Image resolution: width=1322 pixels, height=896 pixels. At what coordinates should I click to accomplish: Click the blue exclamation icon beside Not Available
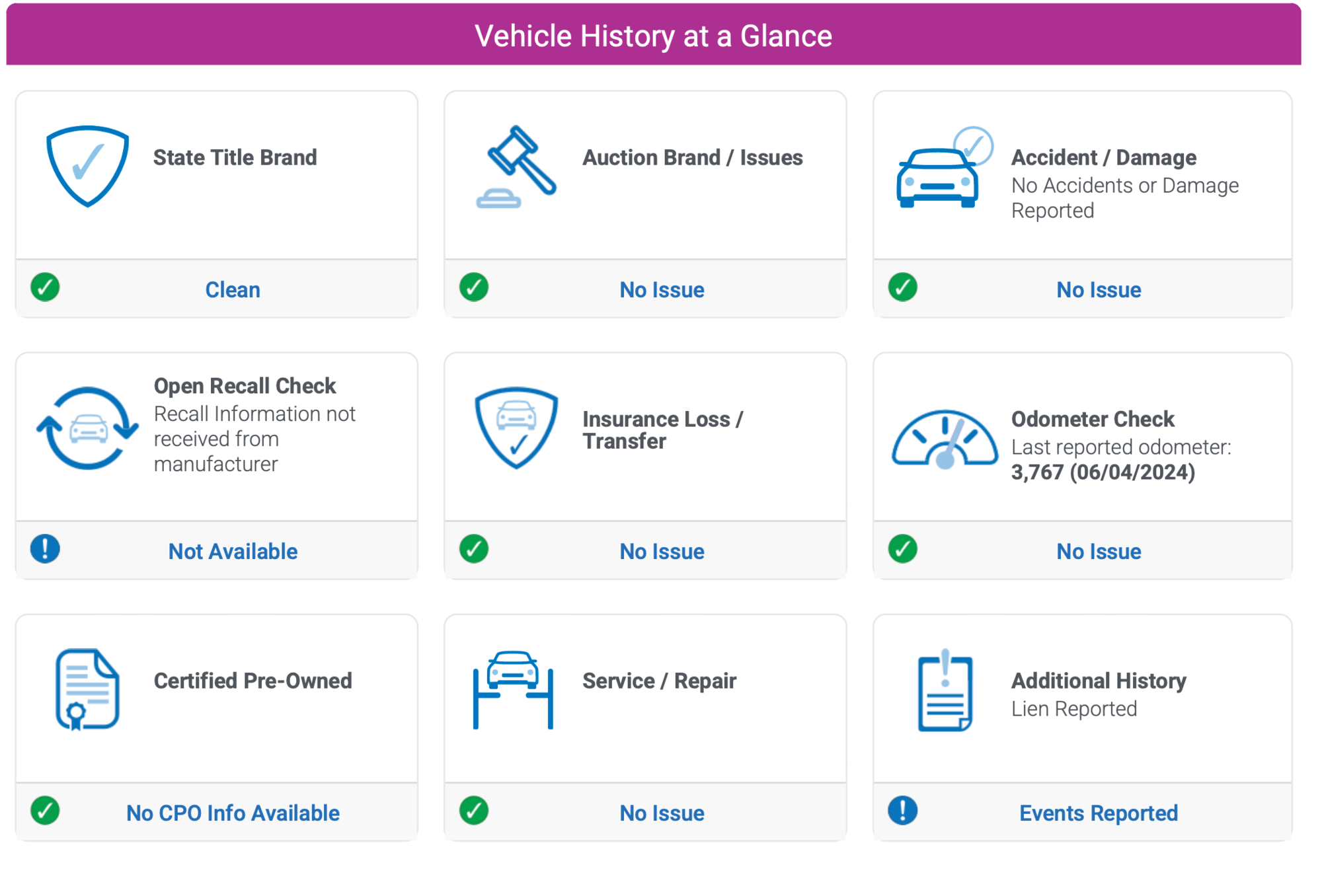45,548
